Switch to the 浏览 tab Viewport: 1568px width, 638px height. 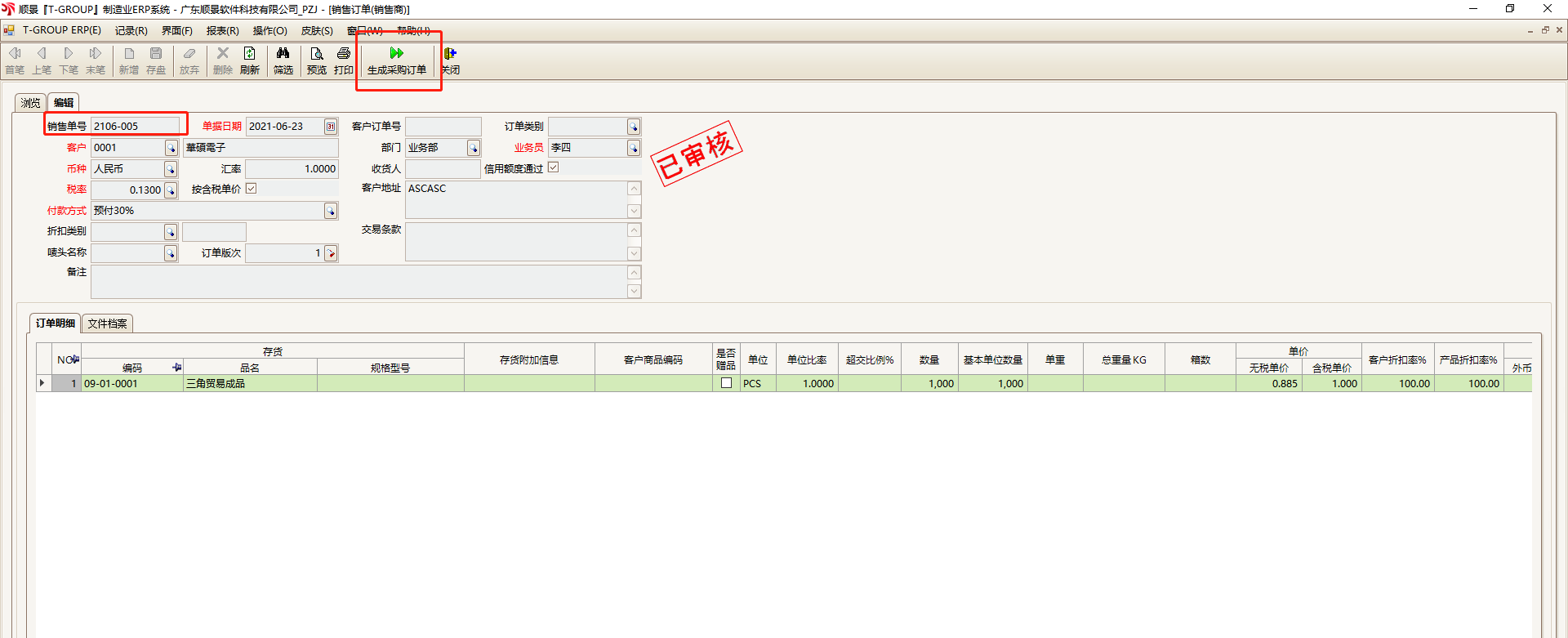coord(31,103)
